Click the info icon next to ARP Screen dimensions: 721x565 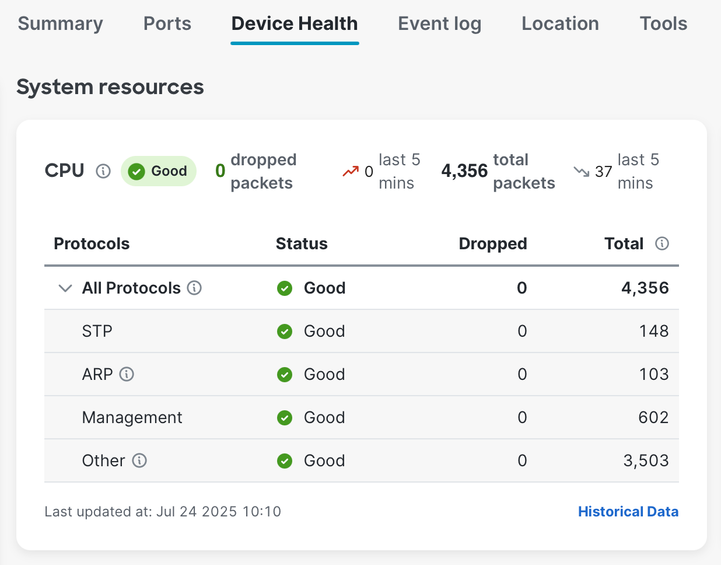pos(127,374)
